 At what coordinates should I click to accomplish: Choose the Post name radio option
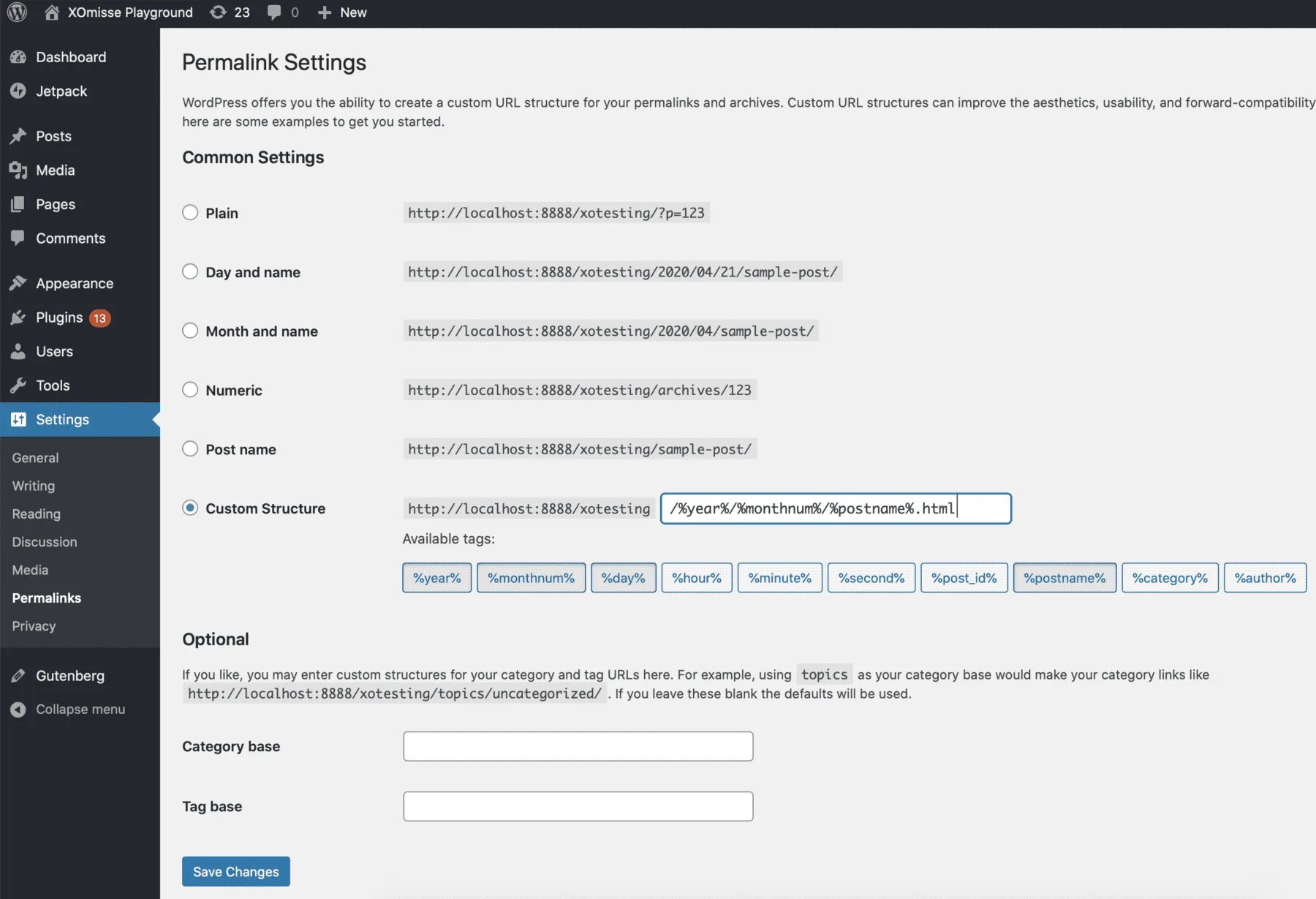[190, 449]
